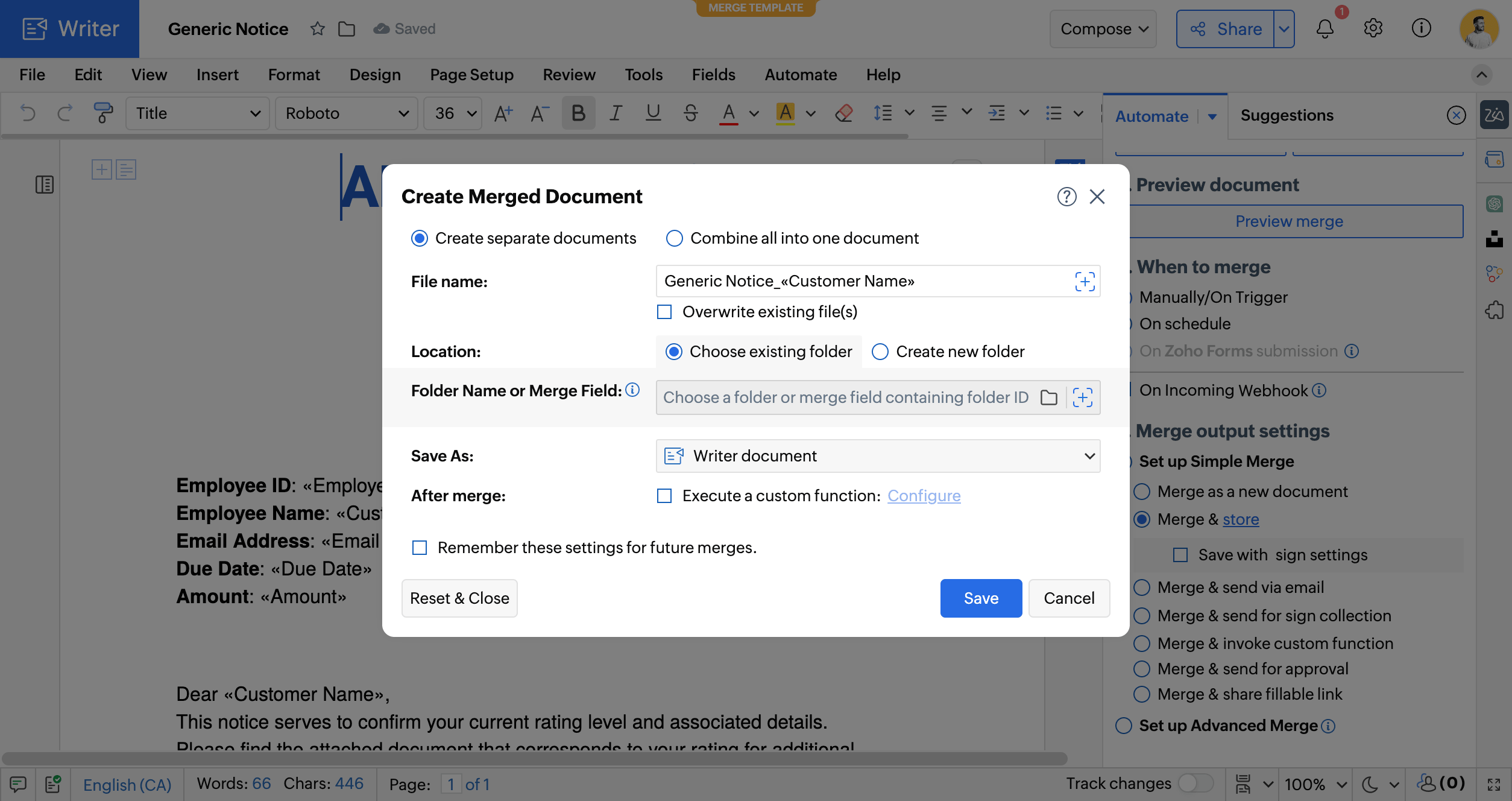Open the Fields menu
The image size is (1512, 801).
click(x=713, y=75)
